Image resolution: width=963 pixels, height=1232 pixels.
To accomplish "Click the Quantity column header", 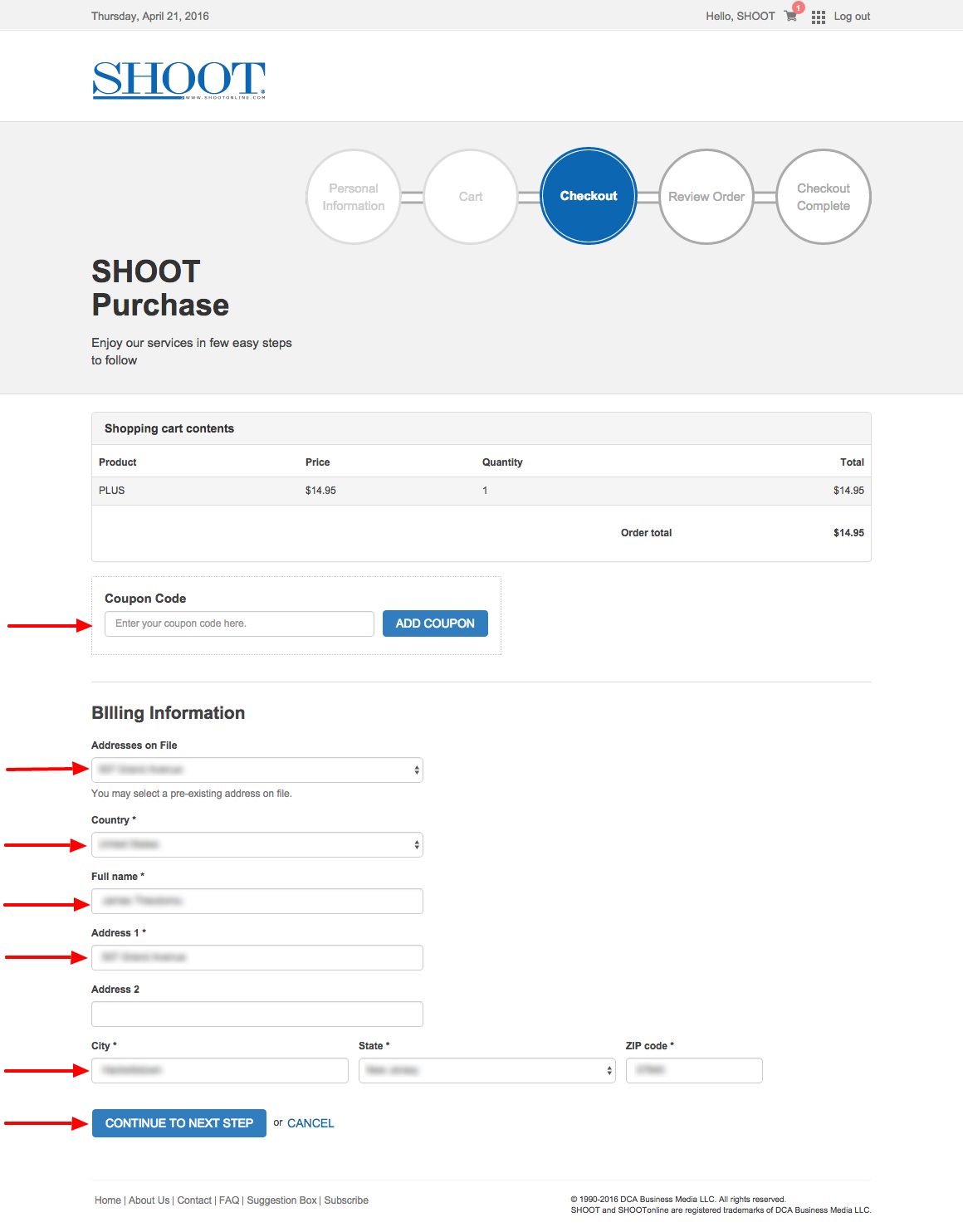I will click(502, 462).
